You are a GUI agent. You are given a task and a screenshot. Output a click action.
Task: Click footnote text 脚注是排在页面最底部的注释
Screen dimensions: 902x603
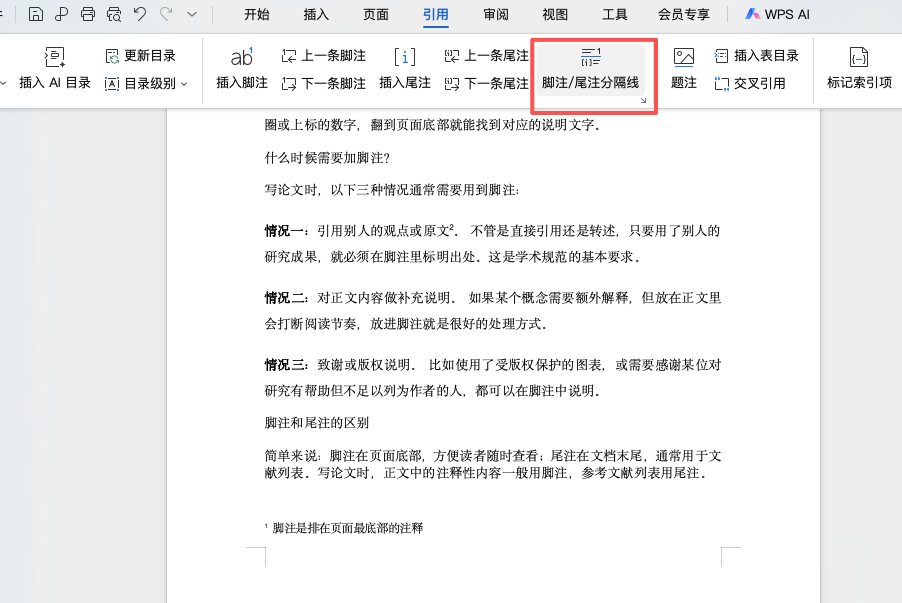(x=347, y=528)
